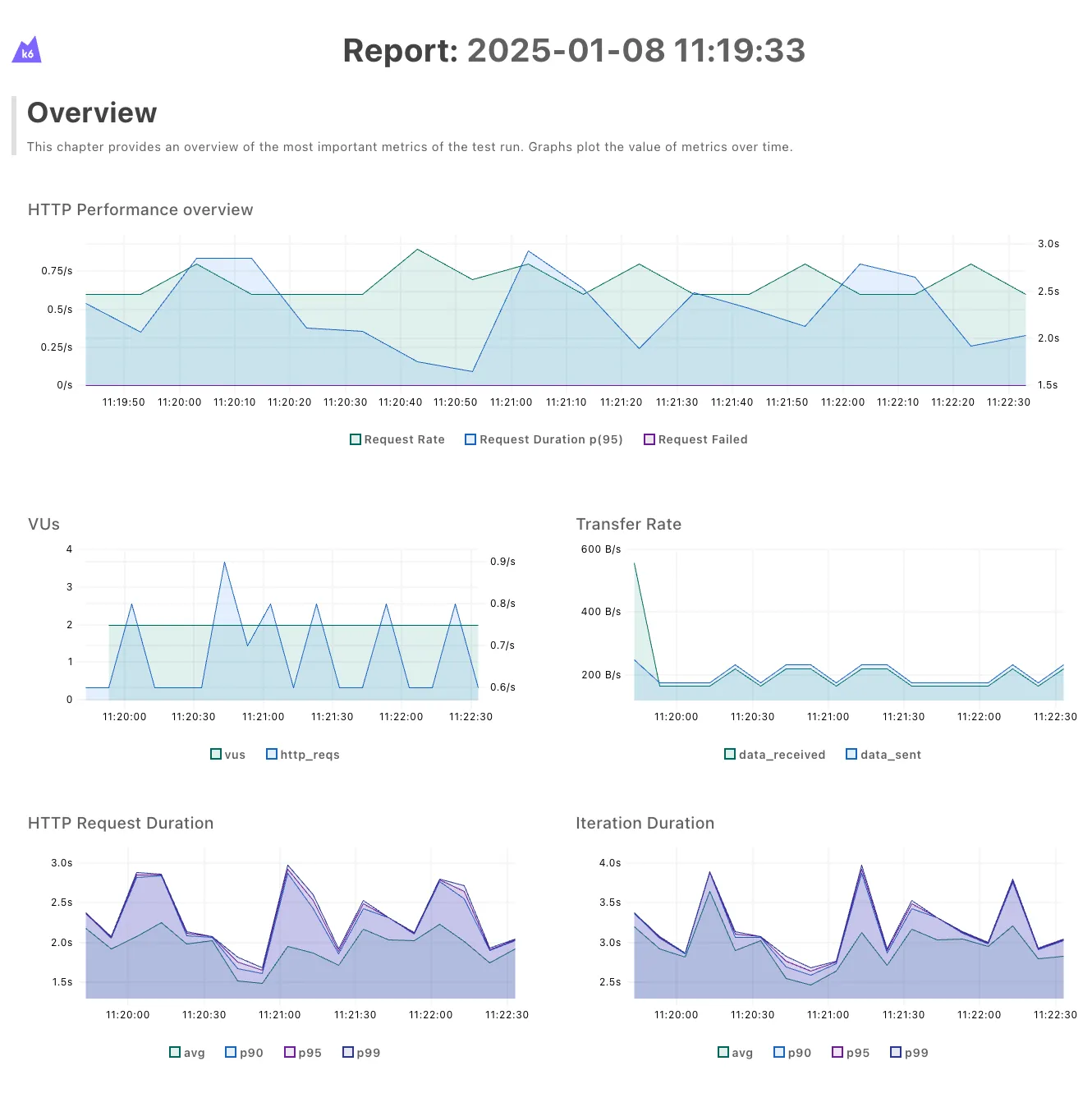
Task: Toggle p90 in Iteration Duration legend
Action: coord(793,1053)
